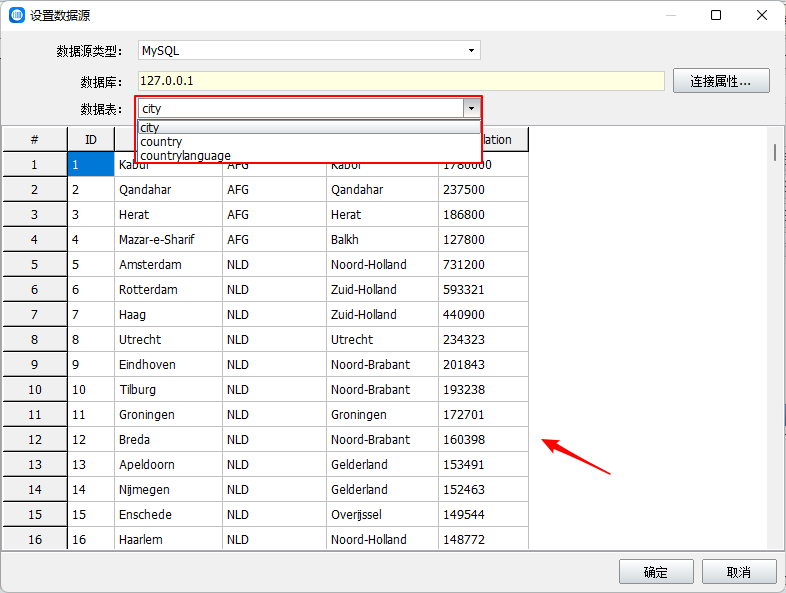The width and height of the screenshot is (786, 593).
Task: Select the cell 'Apeldoorn'
Action: pos(168,465)
